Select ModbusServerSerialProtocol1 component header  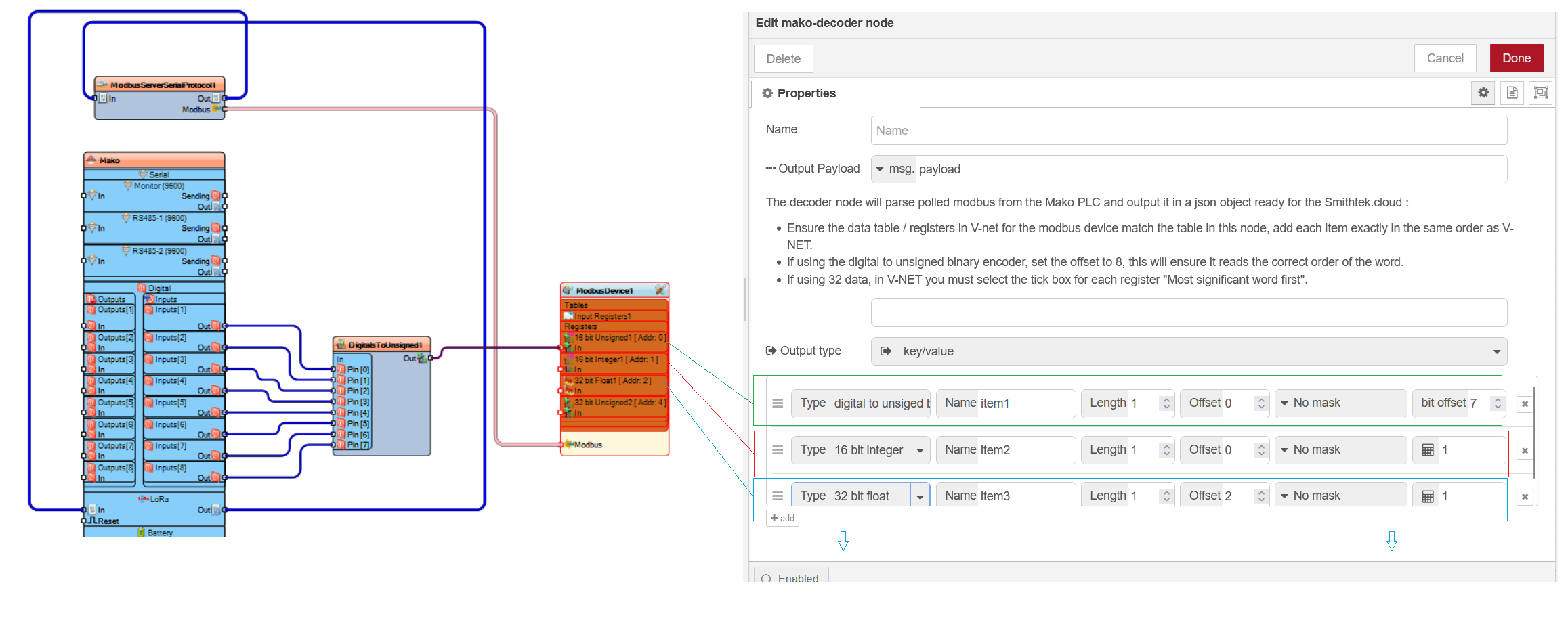[x=160, y=85]
